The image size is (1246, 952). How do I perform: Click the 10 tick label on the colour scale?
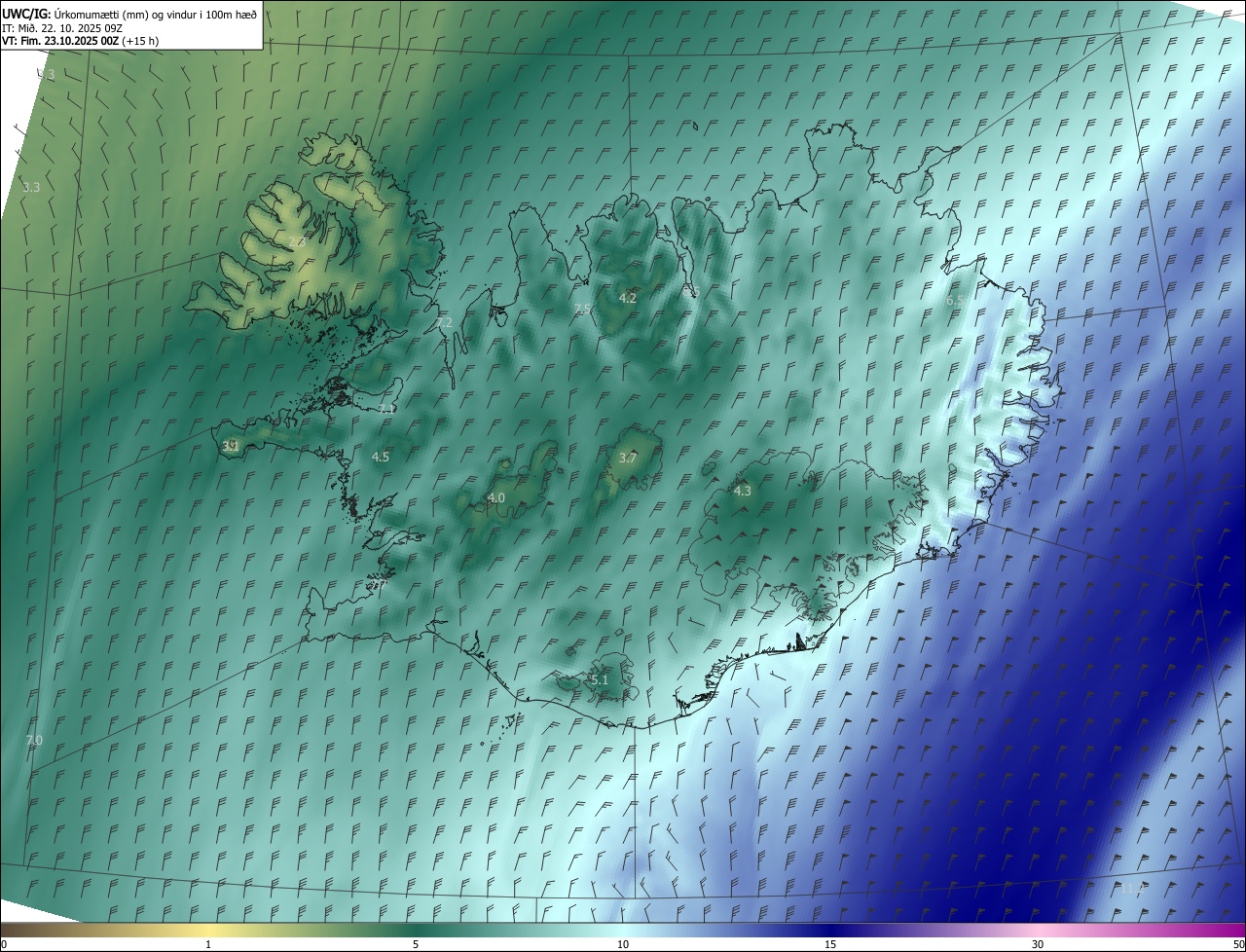point(623,944)
